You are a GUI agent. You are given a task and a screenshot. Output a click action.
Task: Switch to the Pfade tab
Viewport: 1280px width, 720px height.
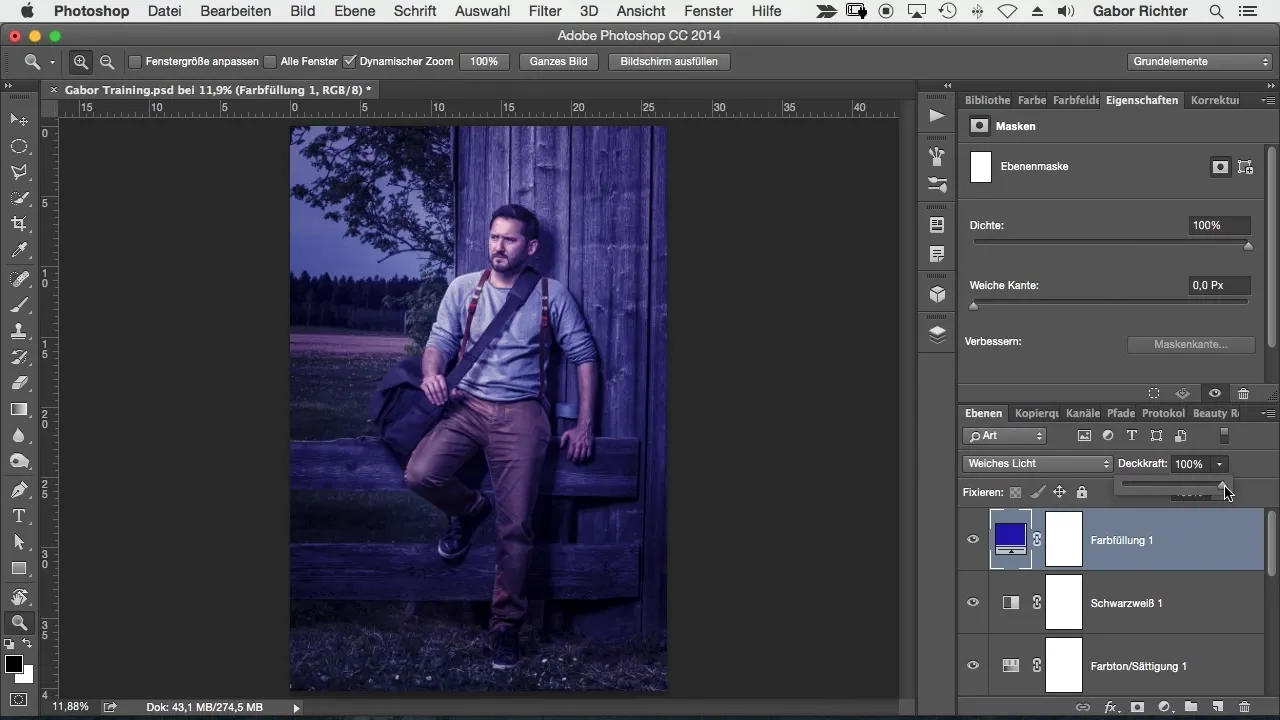[1121, 413]
